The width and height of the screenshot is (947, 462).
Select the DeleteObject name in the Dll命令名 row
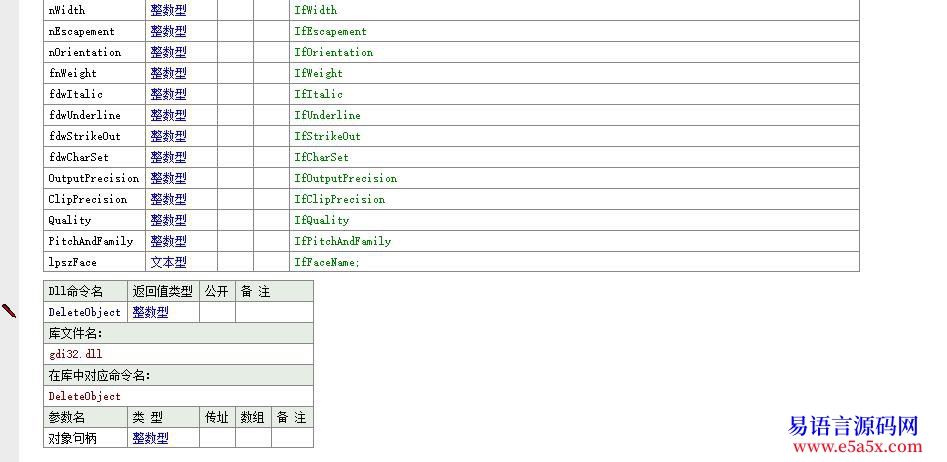click(x=84, y=312)
